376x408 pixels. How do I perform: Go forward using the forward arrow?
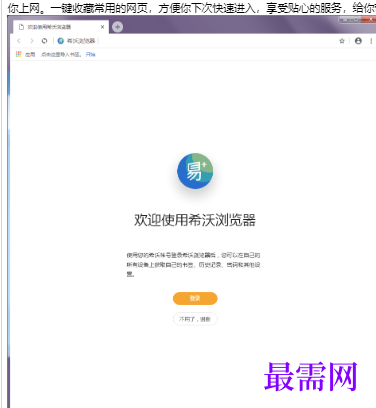coord(32,41)
